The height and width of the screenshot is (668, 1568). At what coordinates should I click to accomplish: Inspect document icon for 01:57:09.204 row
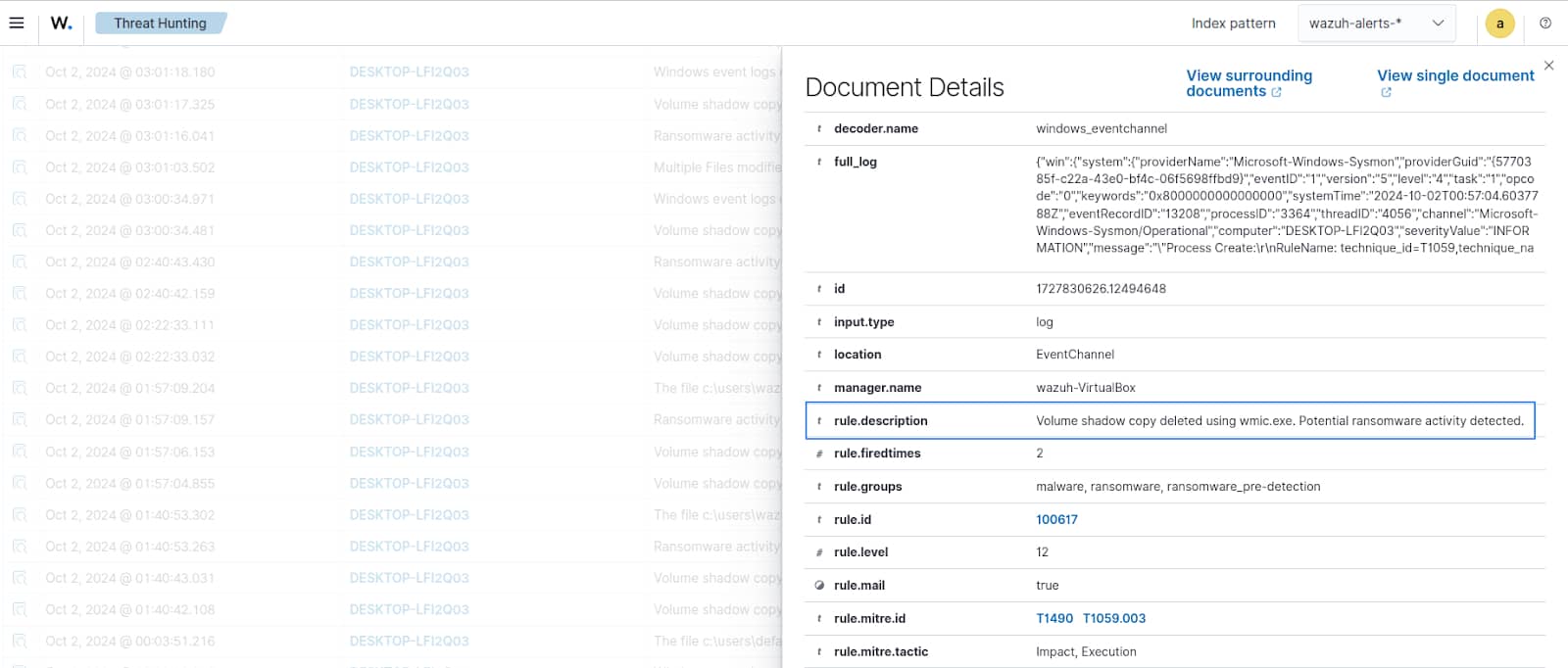[x=20, y=389]
